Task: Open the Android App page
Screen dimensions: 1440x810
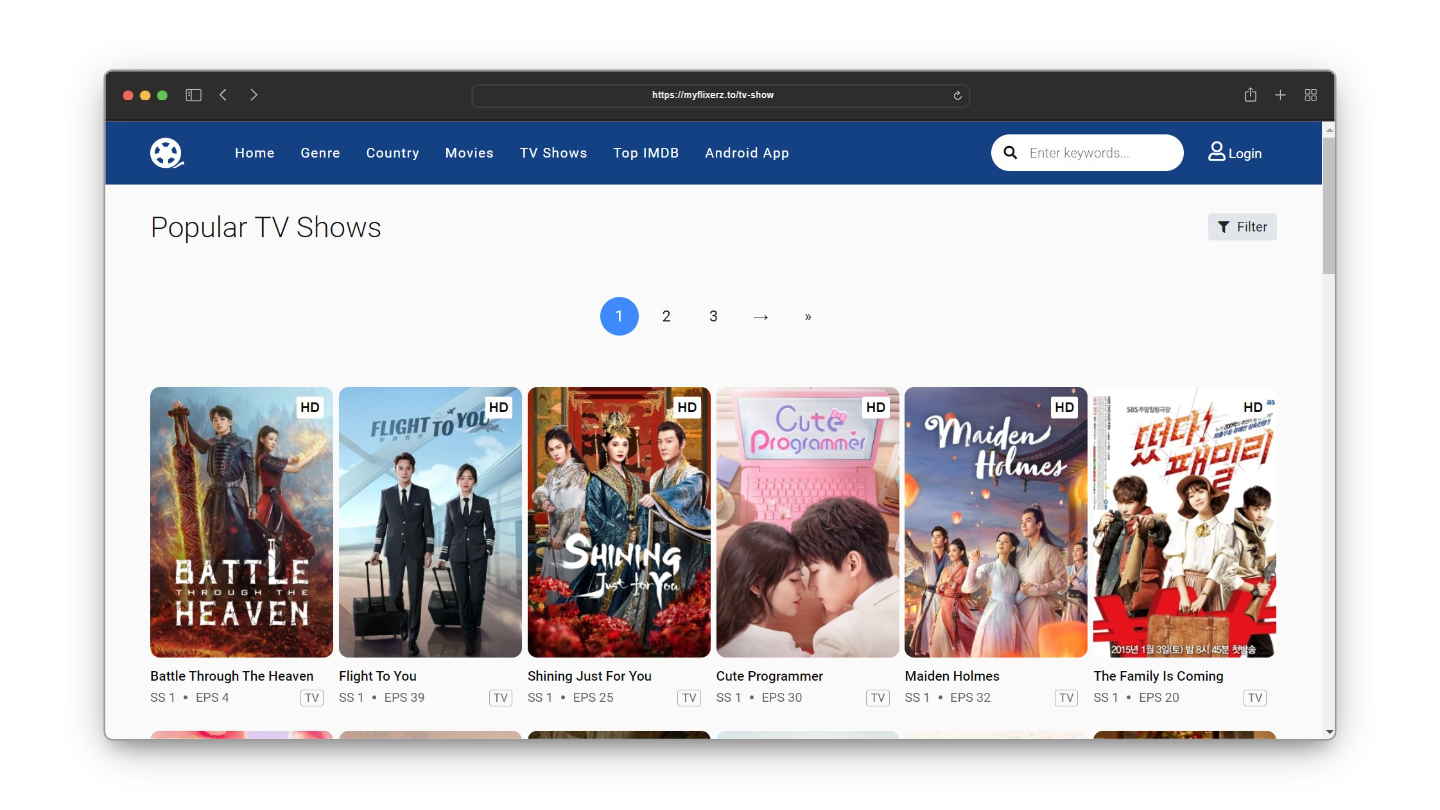Action: click(747, 153)
